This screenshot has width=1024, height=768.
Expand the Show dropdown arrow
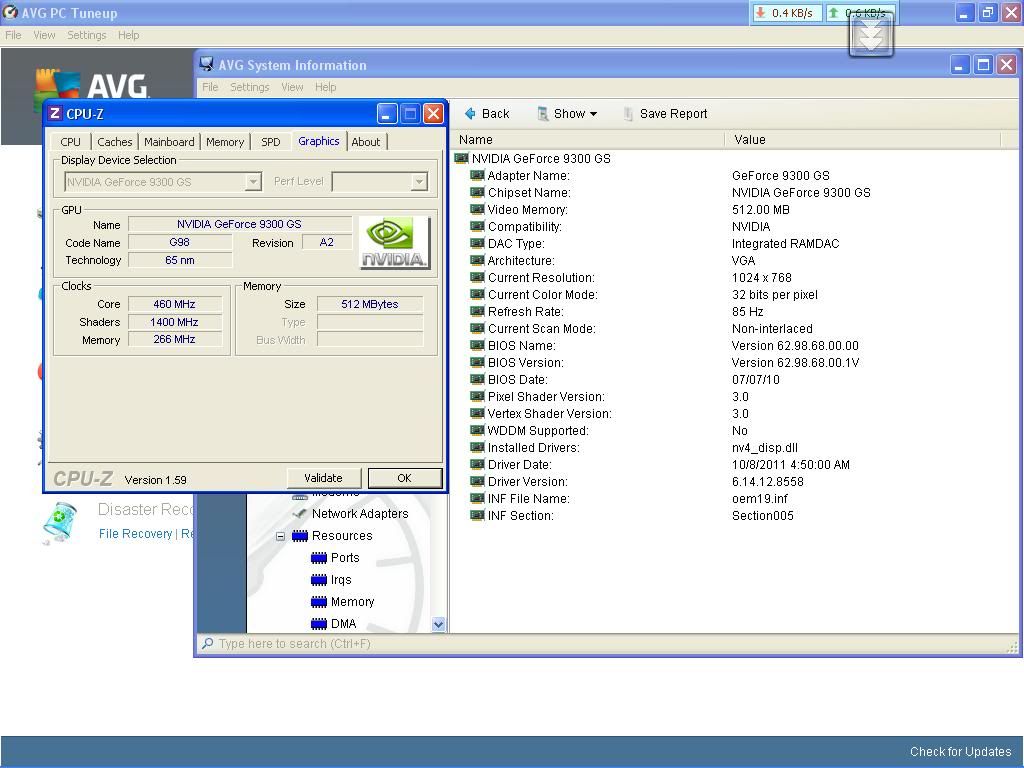click(593, 114)
